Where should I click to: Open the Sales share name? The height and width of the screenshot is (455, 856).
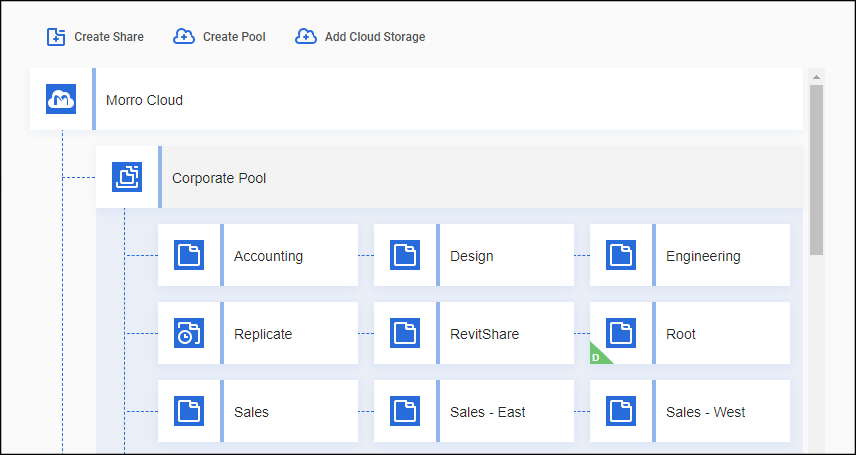(251, 412)
